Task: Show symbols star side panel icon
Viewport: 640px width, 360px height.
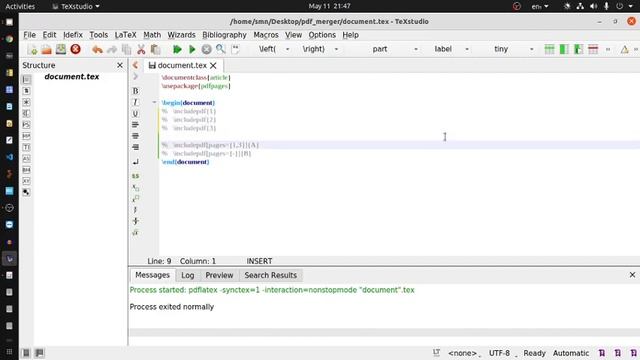Action: click(27, 102)
